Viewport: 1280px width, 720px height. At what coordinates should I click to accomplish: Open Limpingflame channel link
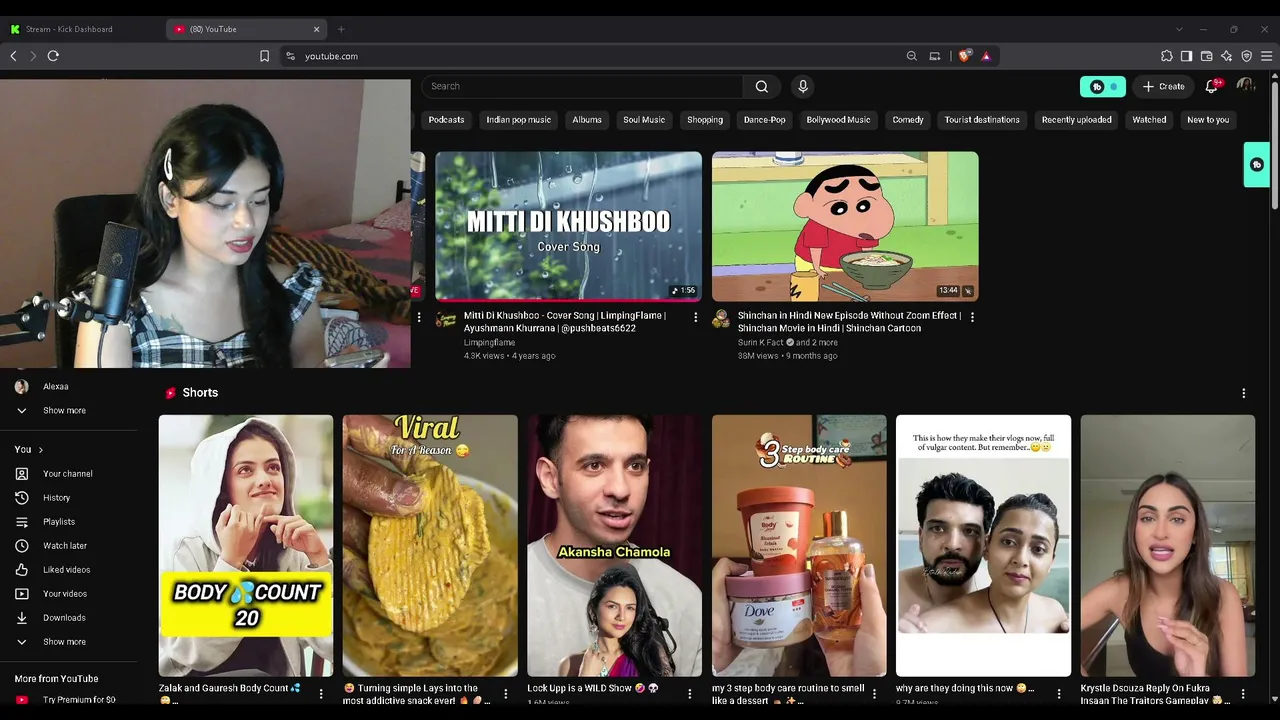489,343
